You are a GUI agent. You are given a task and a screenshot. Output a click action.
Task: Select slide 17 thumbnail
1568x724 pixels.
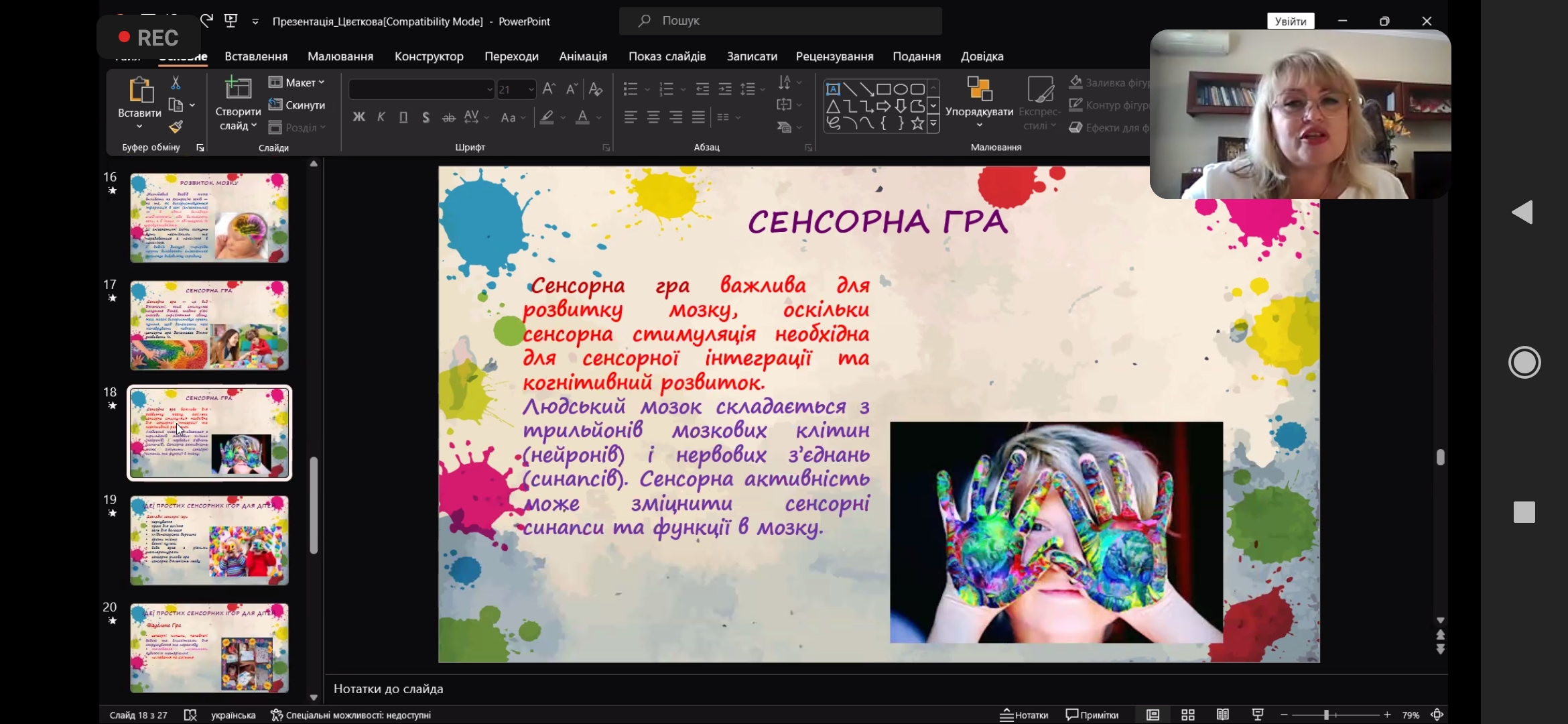click(209, 325)
